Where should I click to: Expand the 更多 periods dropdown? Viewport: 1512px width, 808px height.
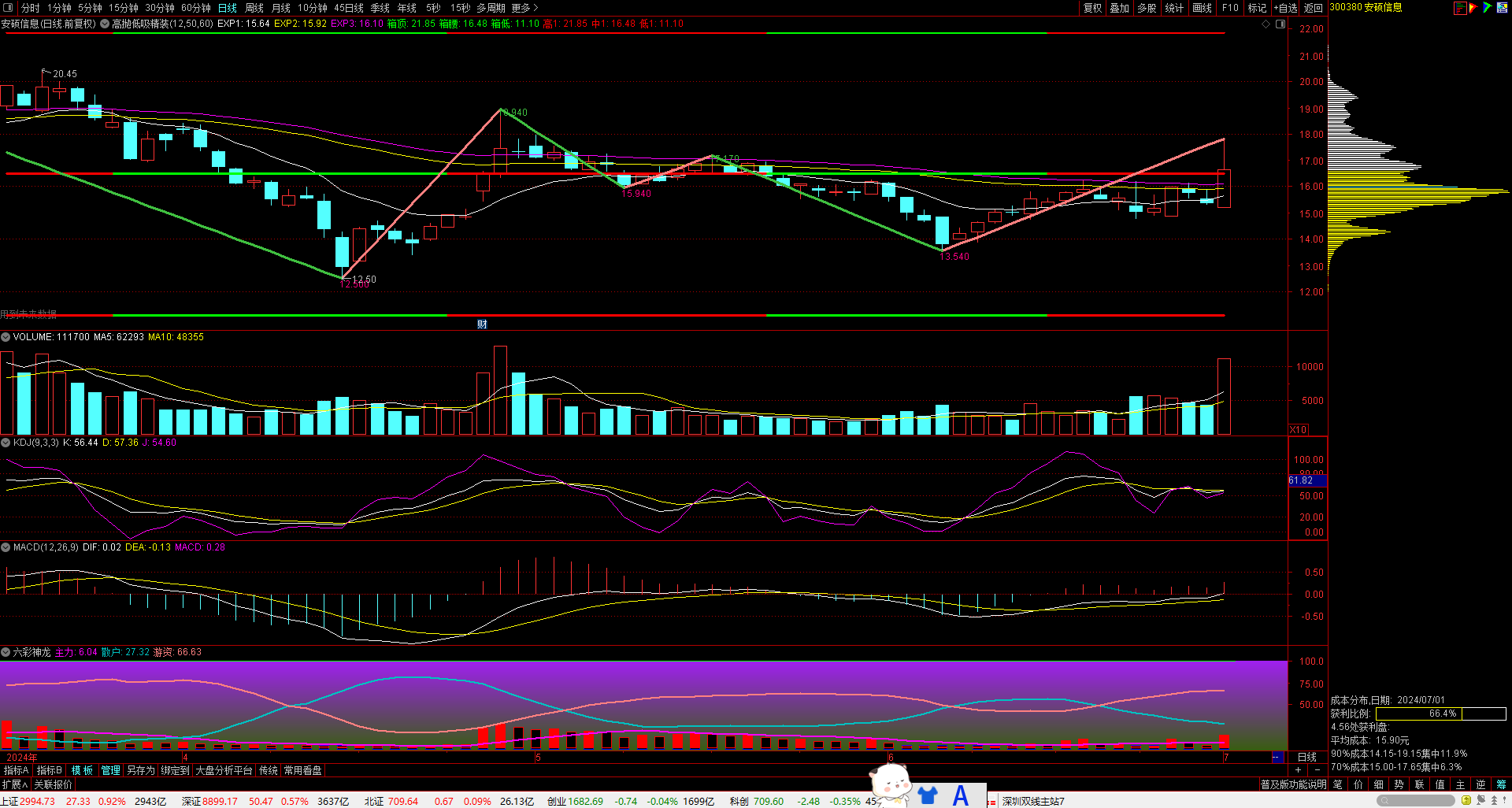pos(524,8)
